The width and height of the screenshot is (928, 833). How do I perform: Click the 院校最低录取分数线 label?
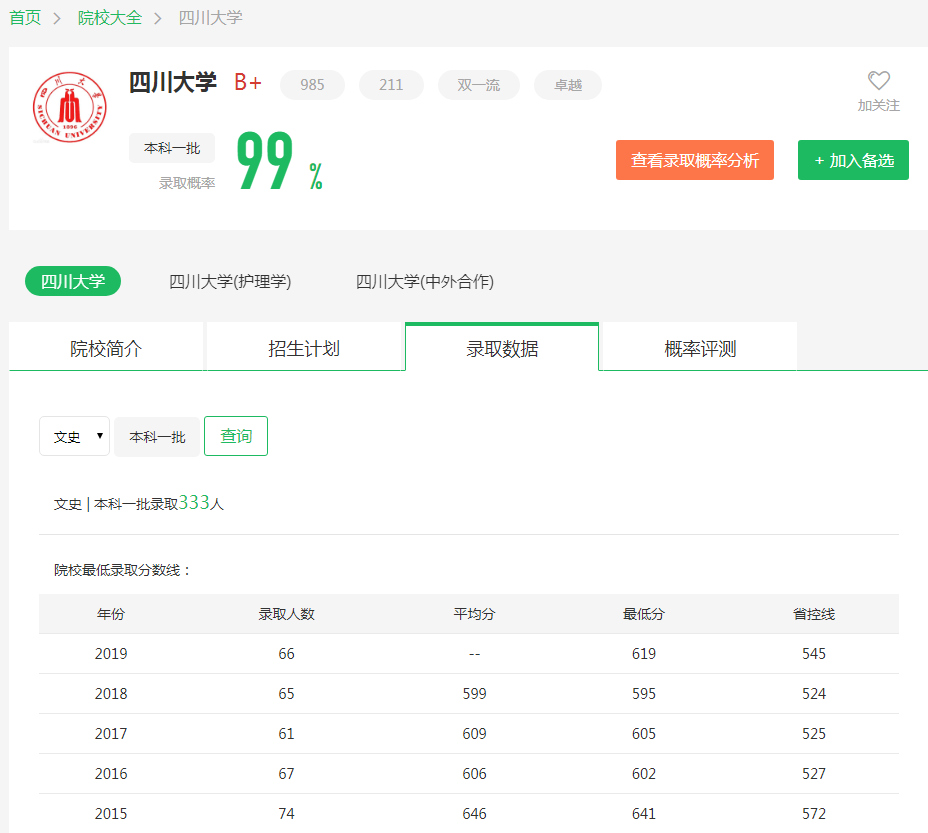click(x=121, y=570)
